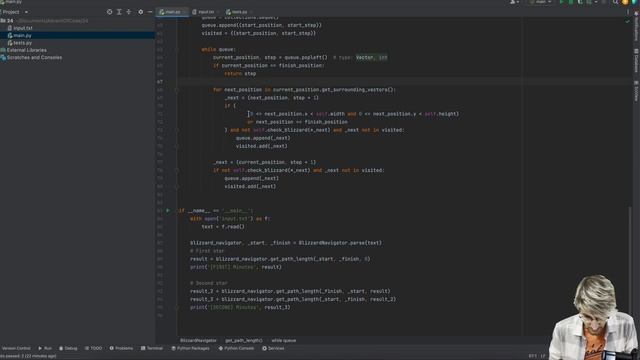Click the 'return step' code line
Viewport: 640px width, 360px height.
(240, 74)
